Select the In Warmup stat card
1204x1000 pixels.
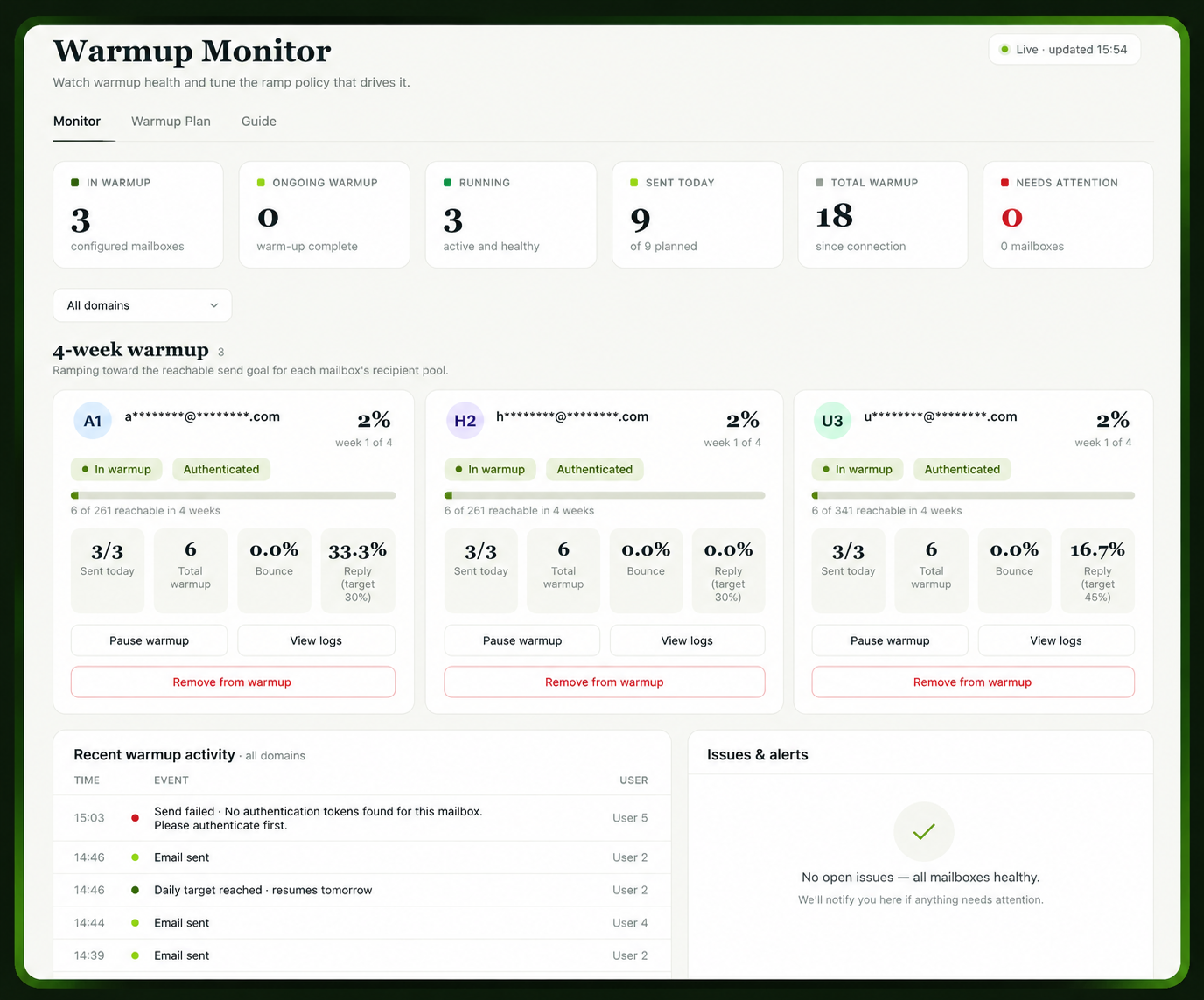coord(138,214)
